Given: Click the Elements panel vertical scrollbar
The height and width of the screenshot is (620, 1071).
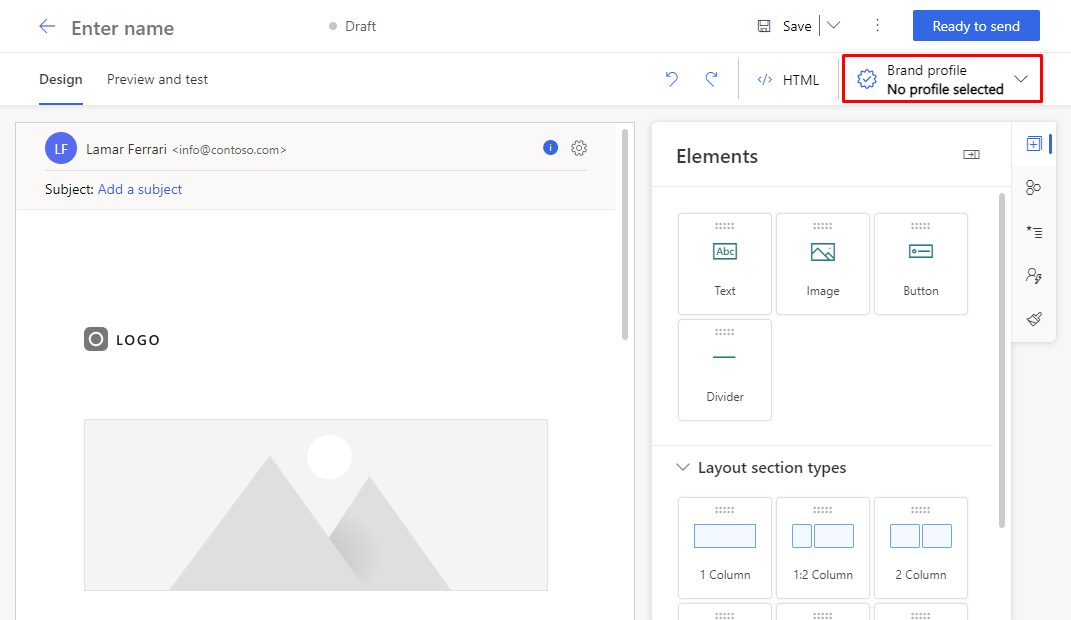Looking at the screenshot, I should 1002,361.
